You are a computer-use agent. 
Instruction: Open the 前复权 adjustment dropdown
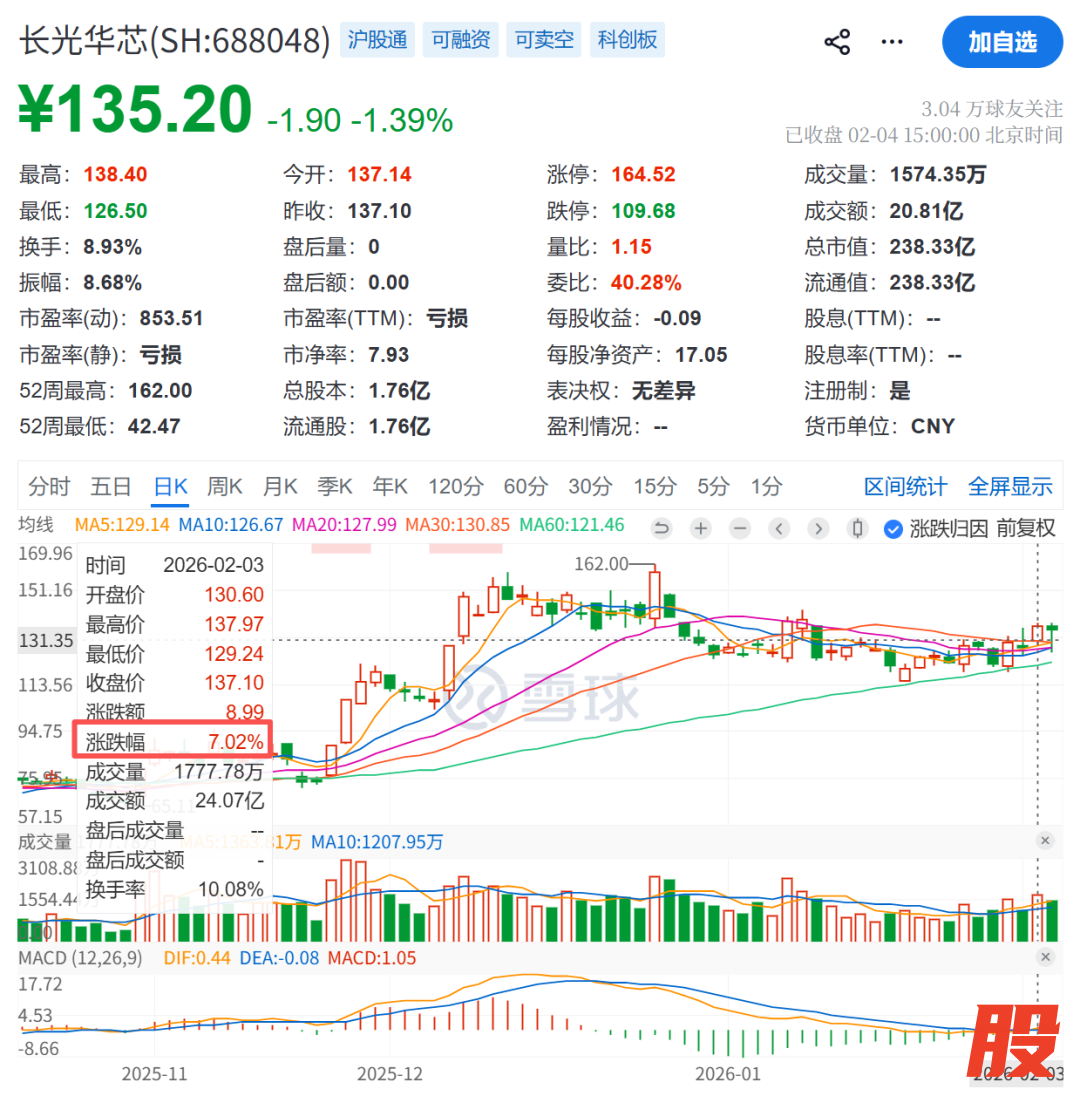click(x=1026, y=528)
